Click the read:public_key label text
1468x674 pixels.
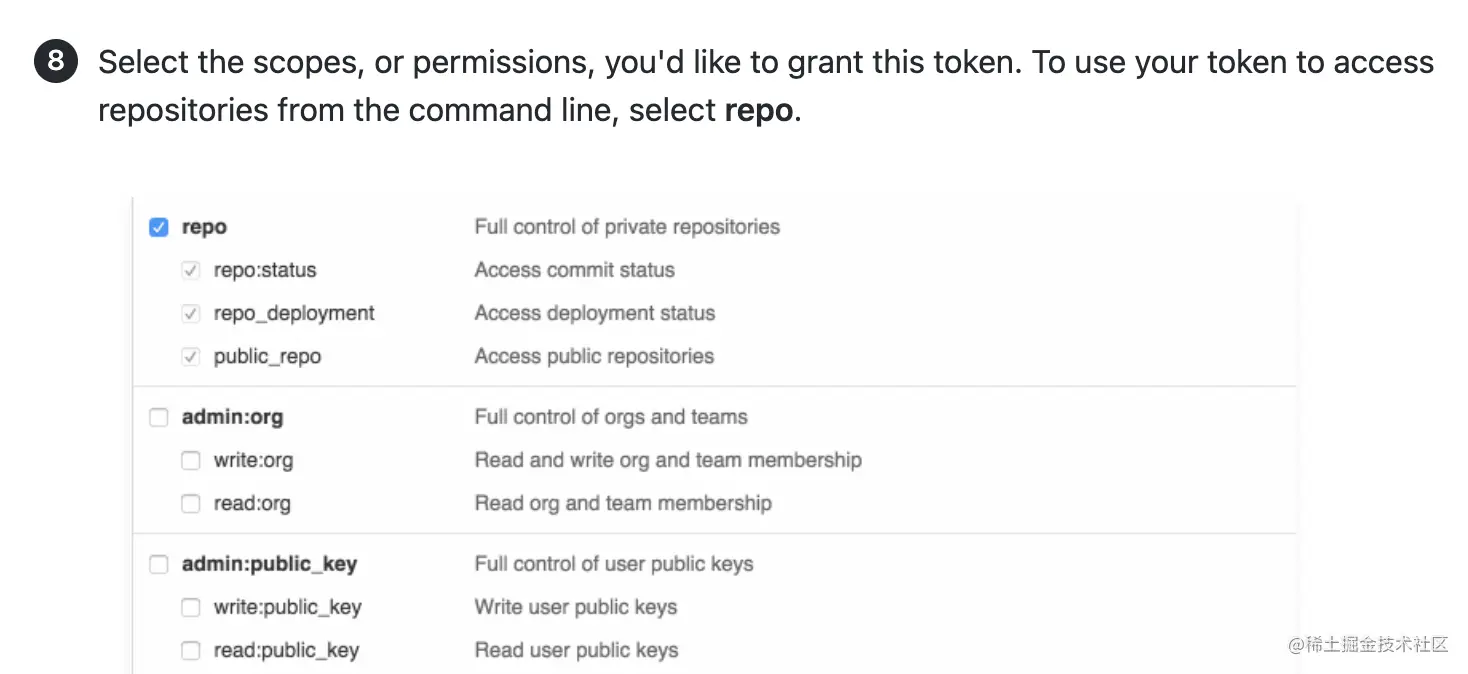pyautogui.click(x=287, y=650)
